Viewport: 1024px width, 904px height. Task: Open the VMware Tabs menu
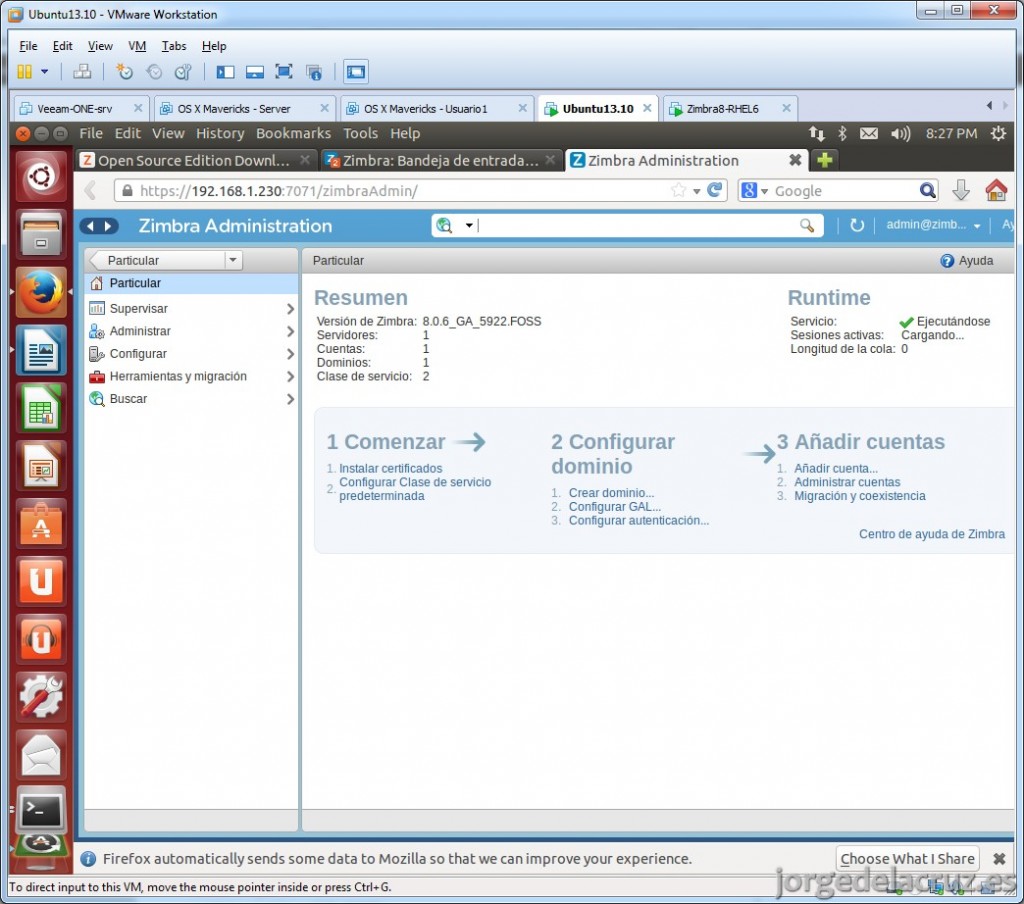click(x=174, y=46)
